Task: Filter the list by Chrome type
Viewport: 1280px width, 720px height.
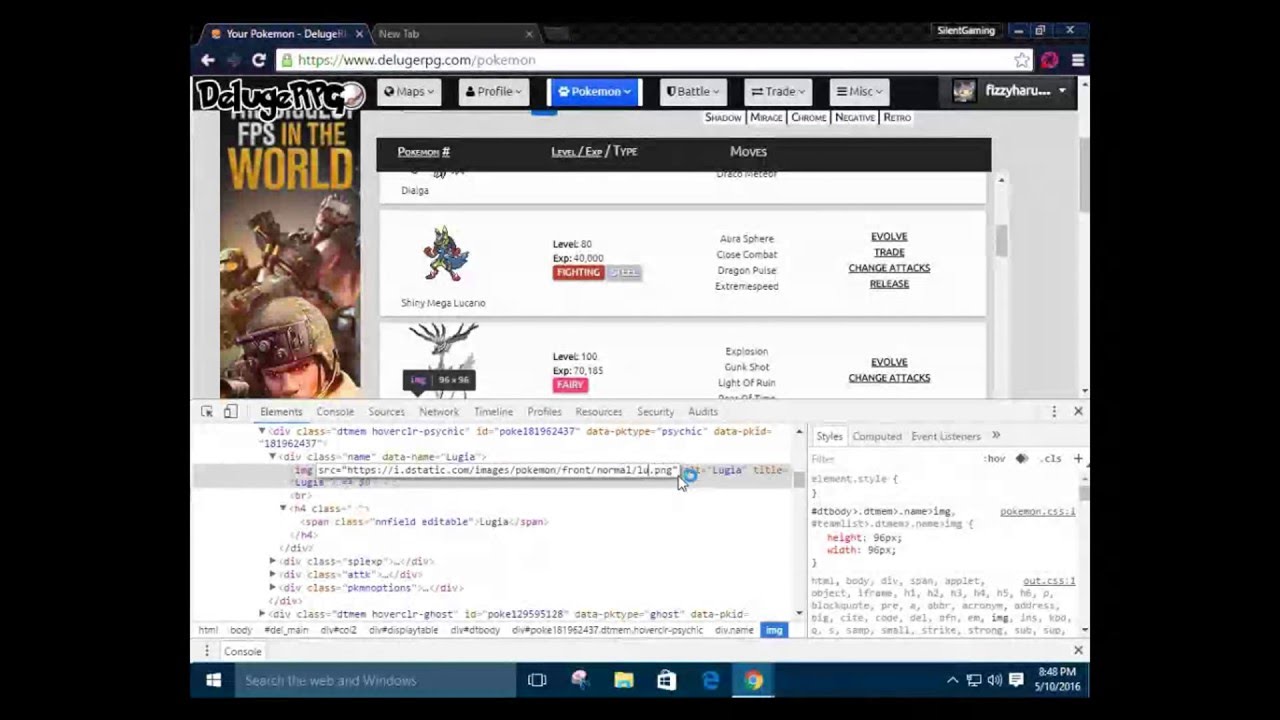Action: pos(809,117)
